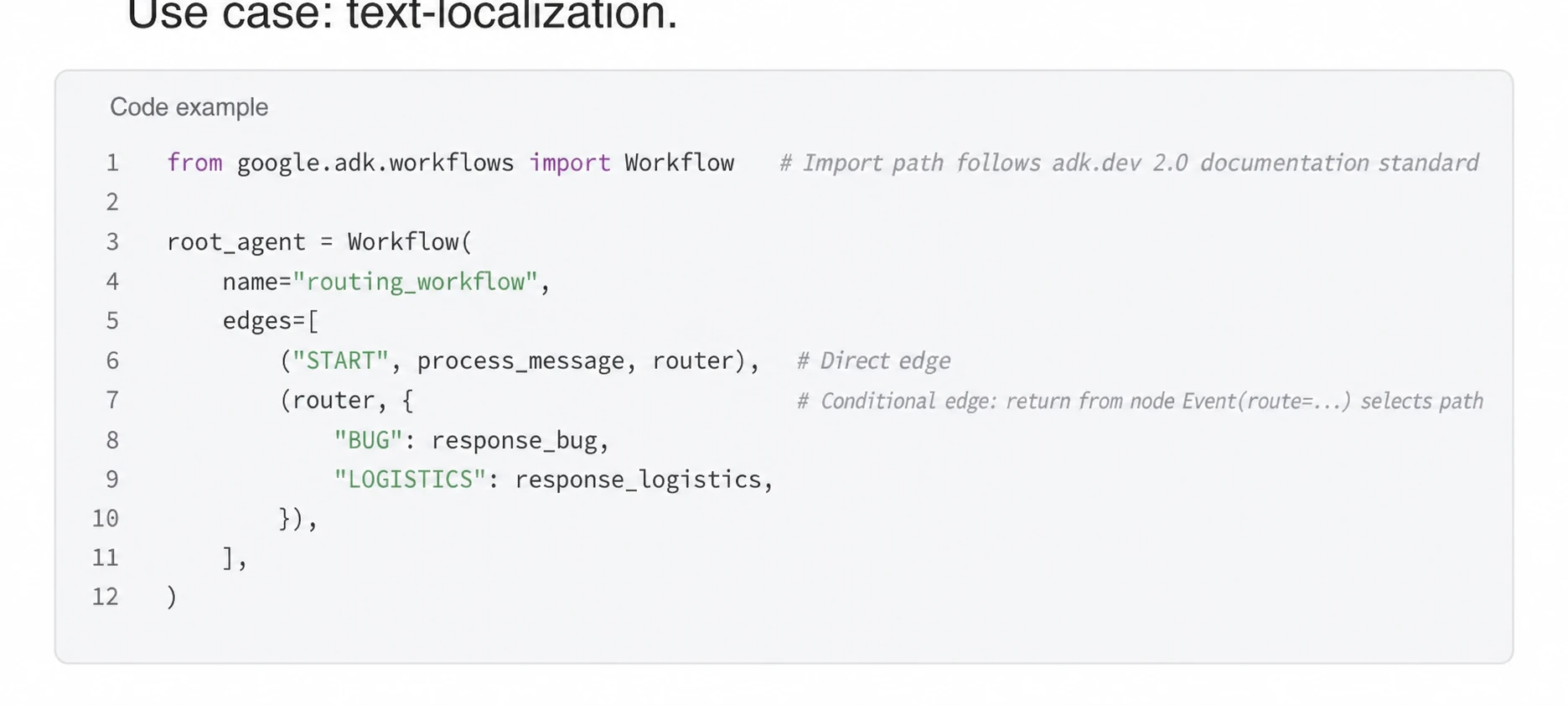The width and height of the screenshot is (1568, 705).
Task: Click the "Code example" label
Action: click(x=189, y=107)
